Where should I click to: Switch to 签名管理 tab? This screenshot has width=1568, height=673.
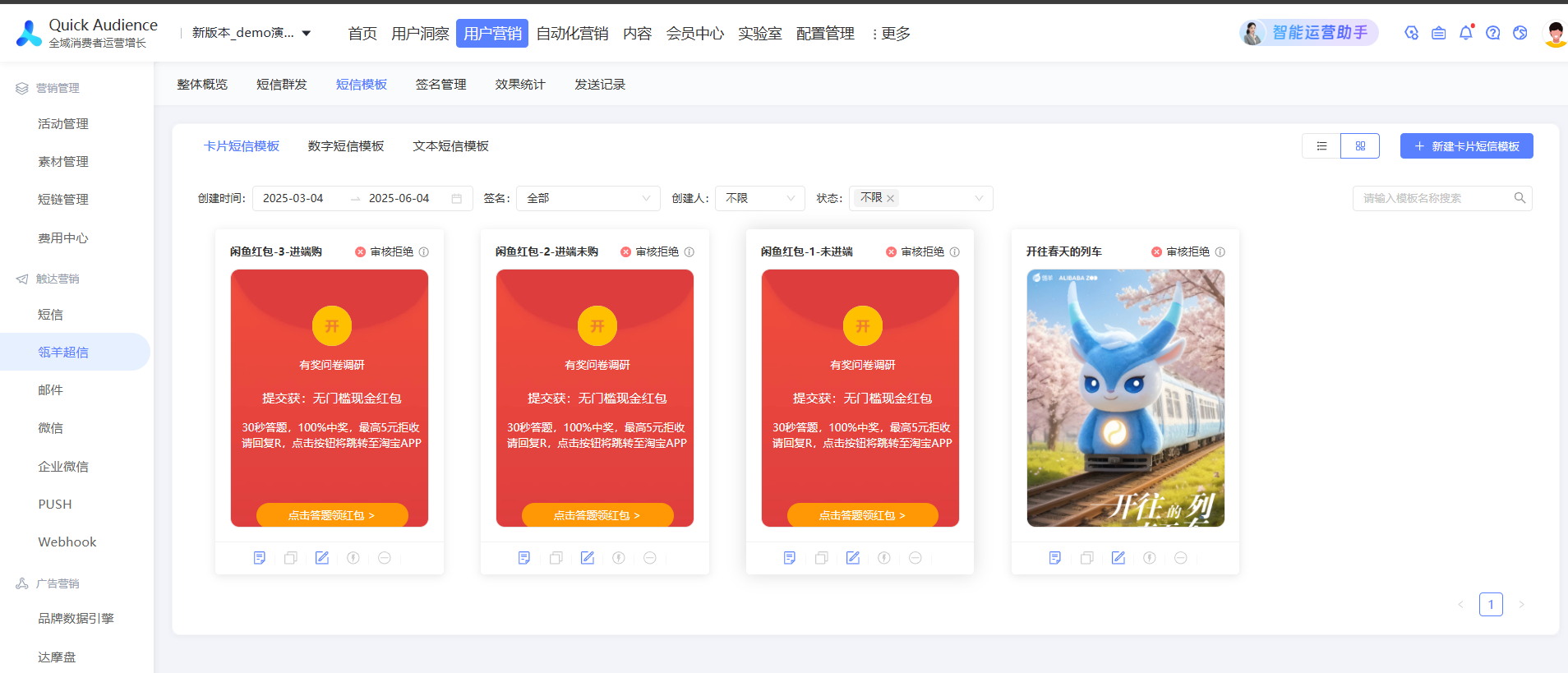(441, 85)
